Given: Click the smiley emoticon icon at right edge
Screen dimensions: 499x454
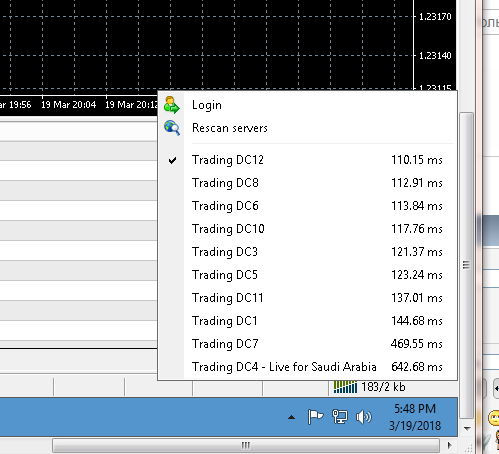Looking at the screenshot, I should point(494,418).
